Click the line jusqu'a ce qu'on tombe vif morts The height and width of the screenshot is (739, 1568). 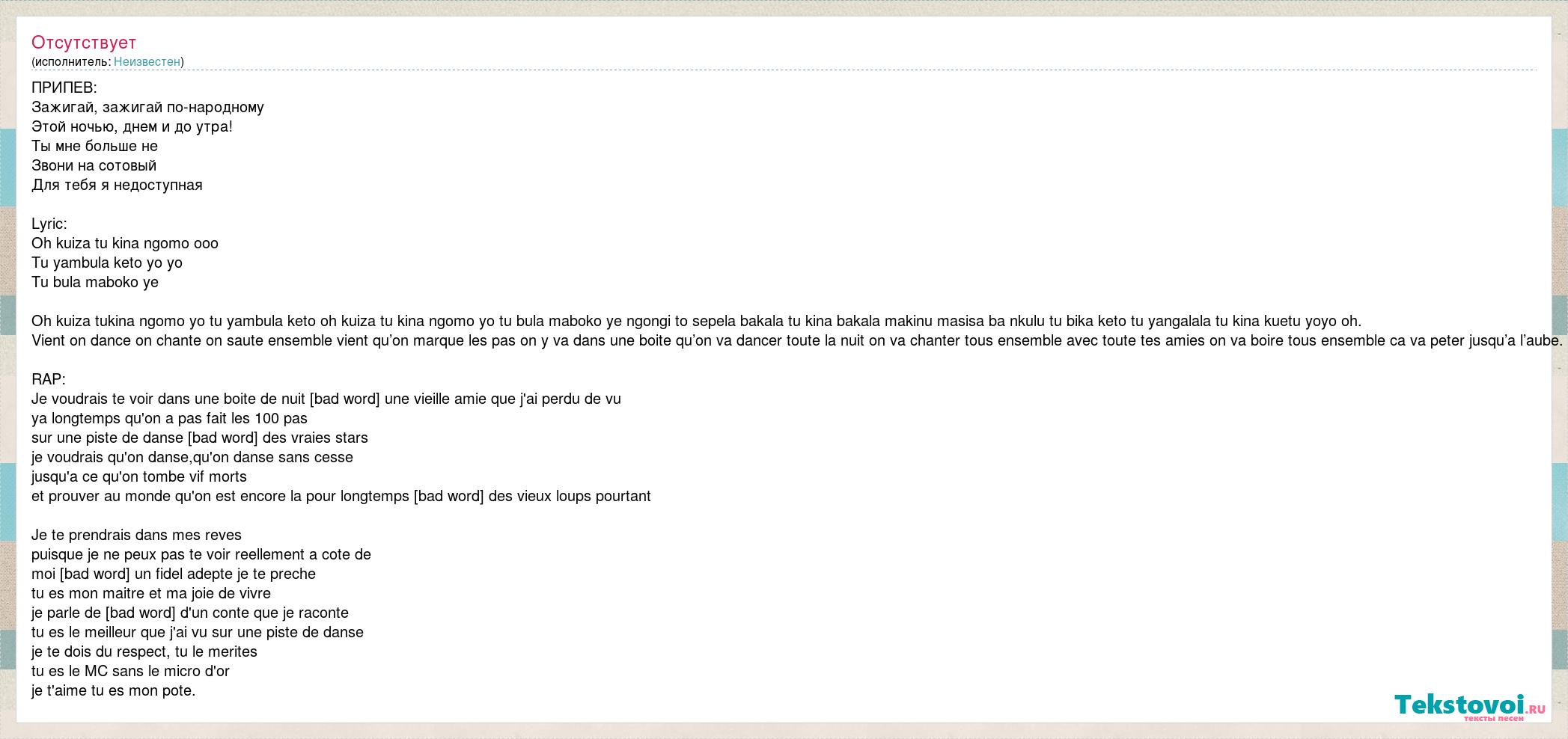pos(139,476)
